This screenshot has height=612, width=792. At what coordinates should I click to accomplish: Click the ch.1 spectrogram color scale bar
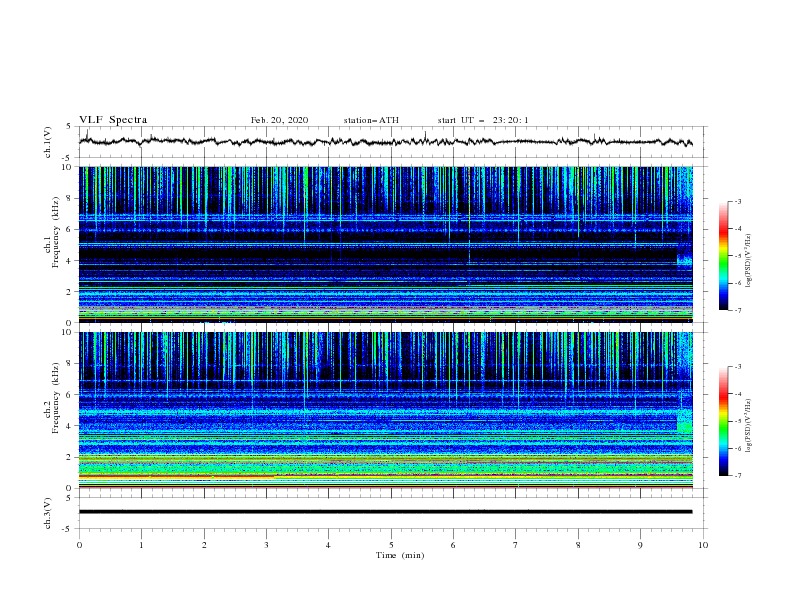(x=723, y=256)
